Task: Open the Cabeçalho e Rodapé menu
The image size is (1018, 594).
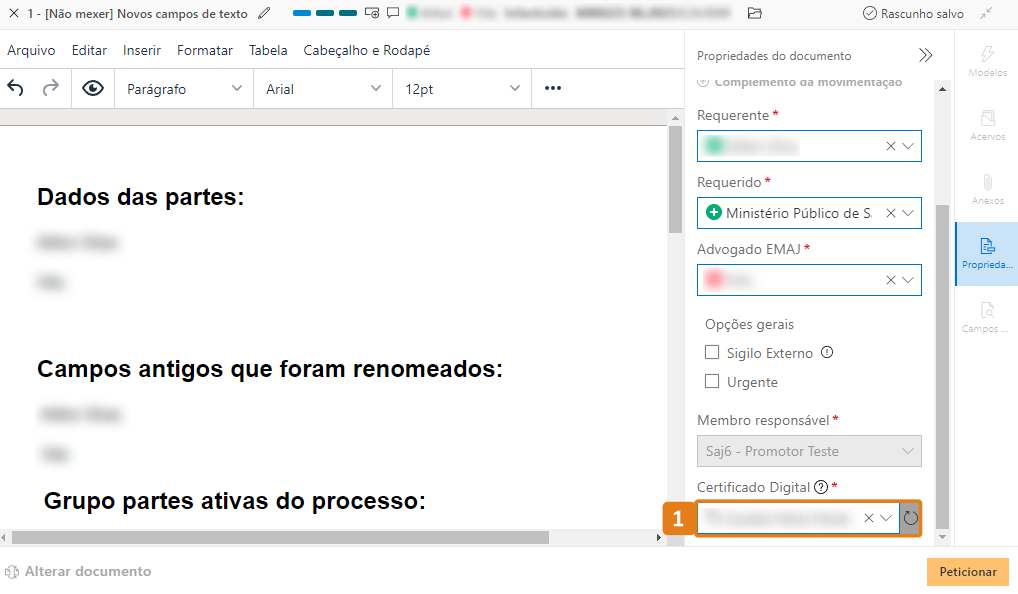Action: (x=367, y=51)
